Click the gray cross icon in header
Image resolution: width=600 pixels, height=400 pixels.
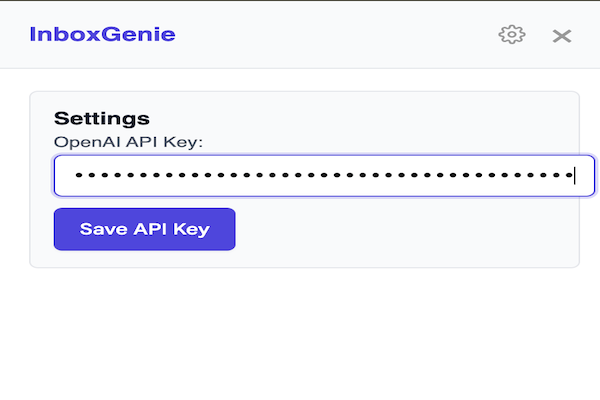click(x=562, y=36)
